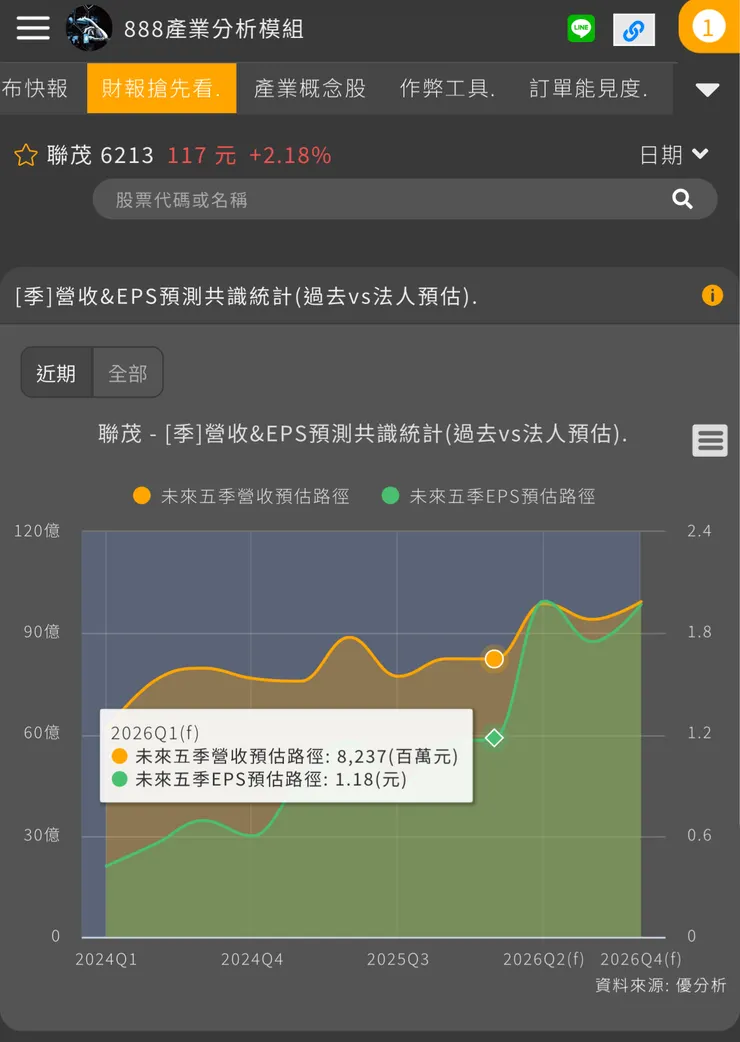Image resolution: width=740 pixels, height=1042 pixels.
Task: Select the 全部 range button
Action: [x=128, y=373]
